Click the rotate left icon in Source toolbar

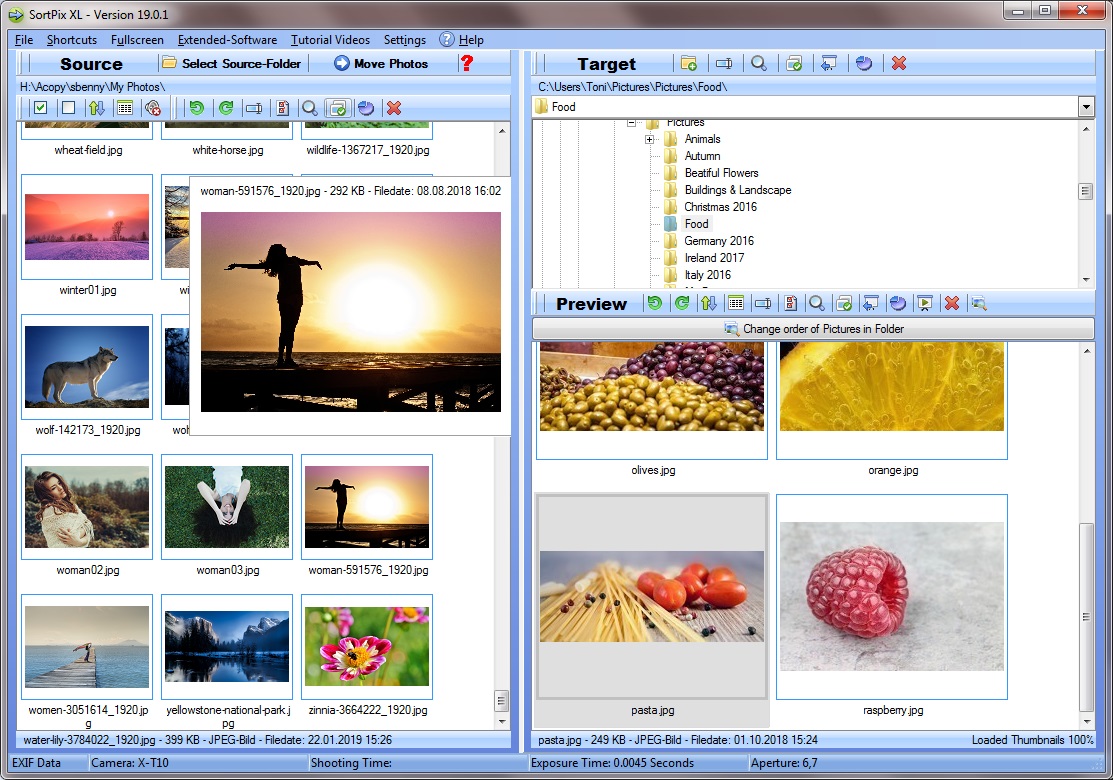[x=197, y=108]
